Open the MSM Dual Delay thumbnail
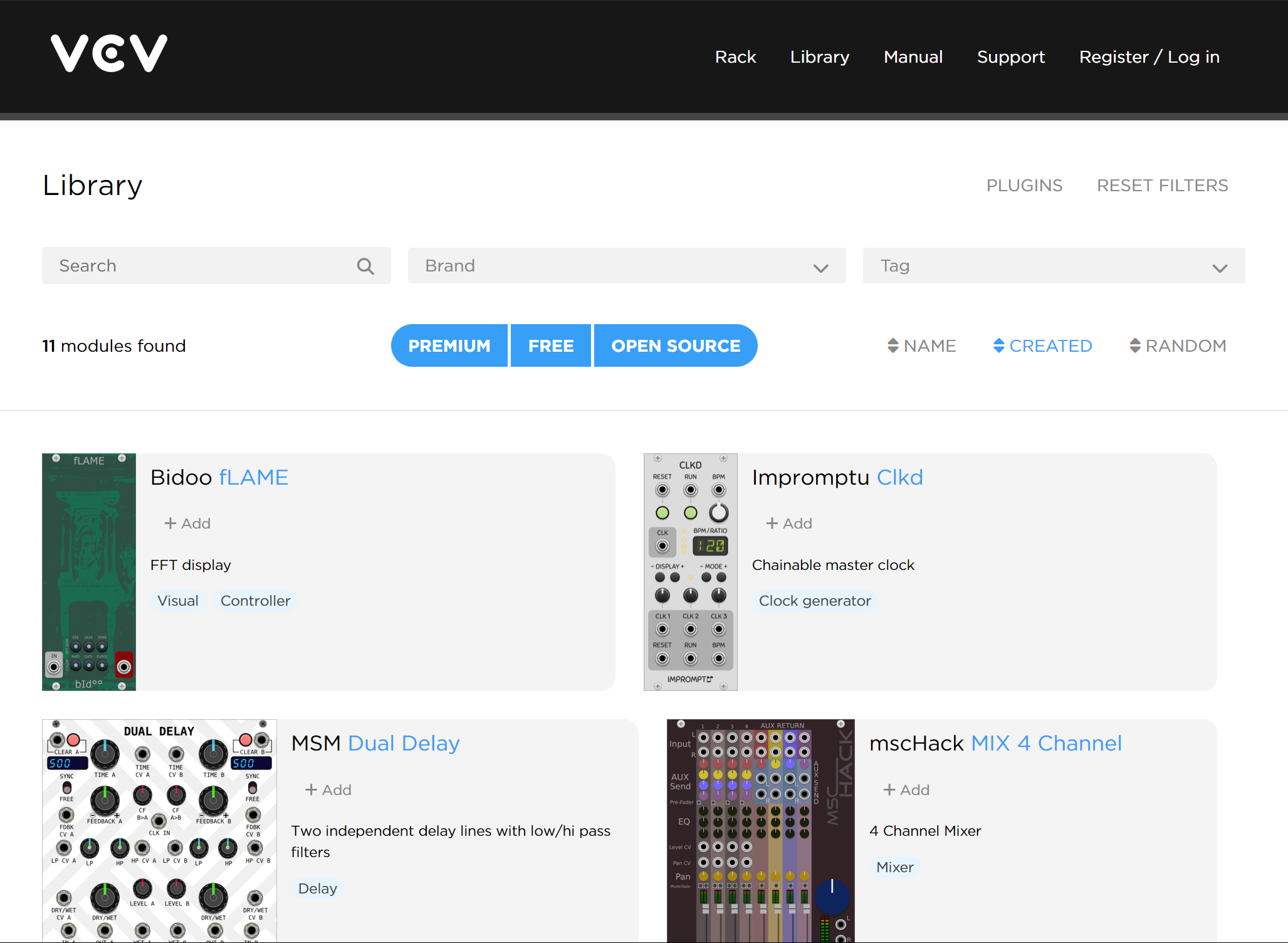The height and width of the screenshot is (943, 1288). pyautogui.click(x=159, y=831)
